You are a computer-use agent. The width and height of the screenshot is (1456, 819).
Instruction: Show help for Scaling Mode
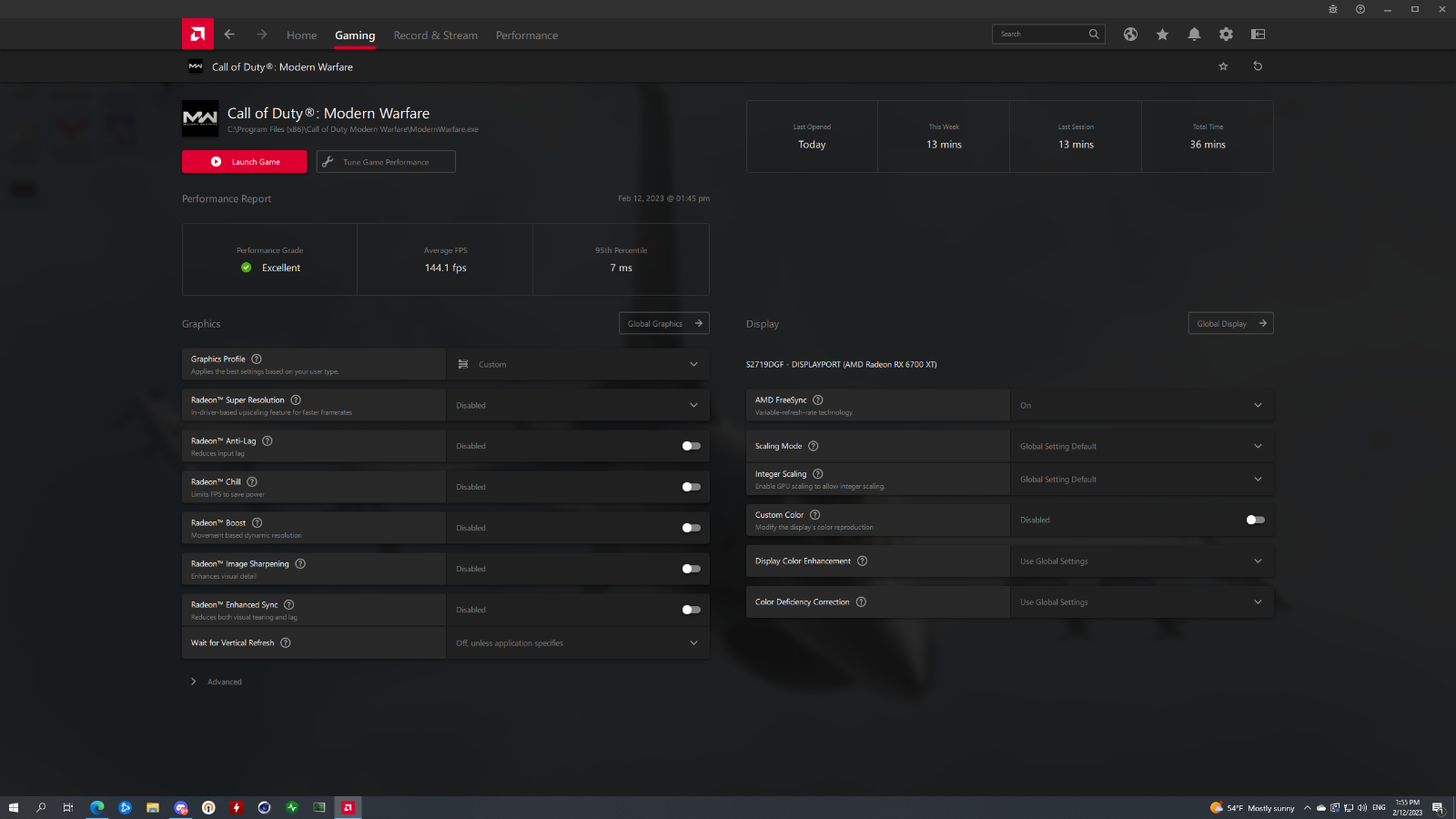[814, 446]
